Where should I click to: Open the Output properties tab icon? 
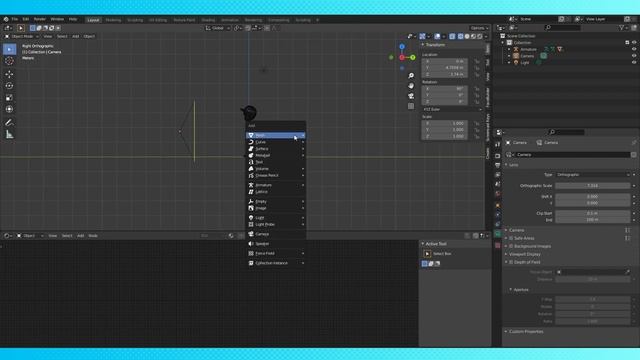point(498,165)
